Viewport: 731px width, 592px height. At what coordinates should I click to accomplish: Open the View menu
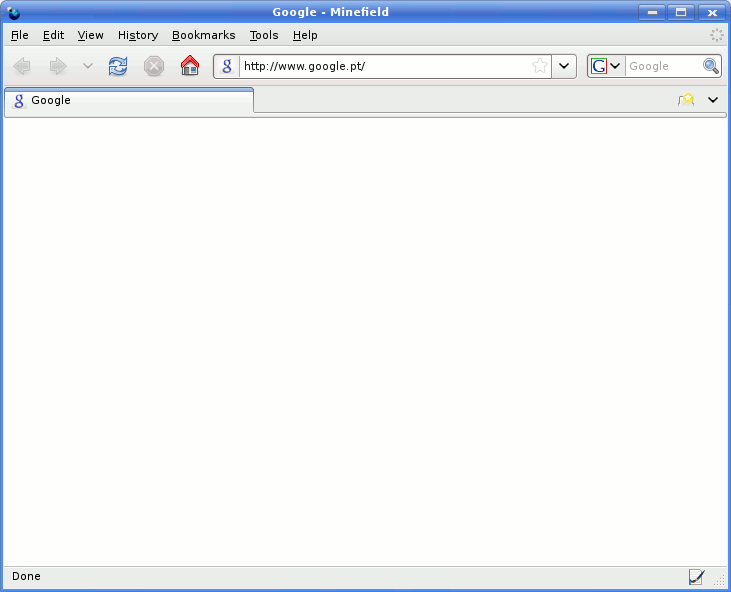click(x=90, y=35)
